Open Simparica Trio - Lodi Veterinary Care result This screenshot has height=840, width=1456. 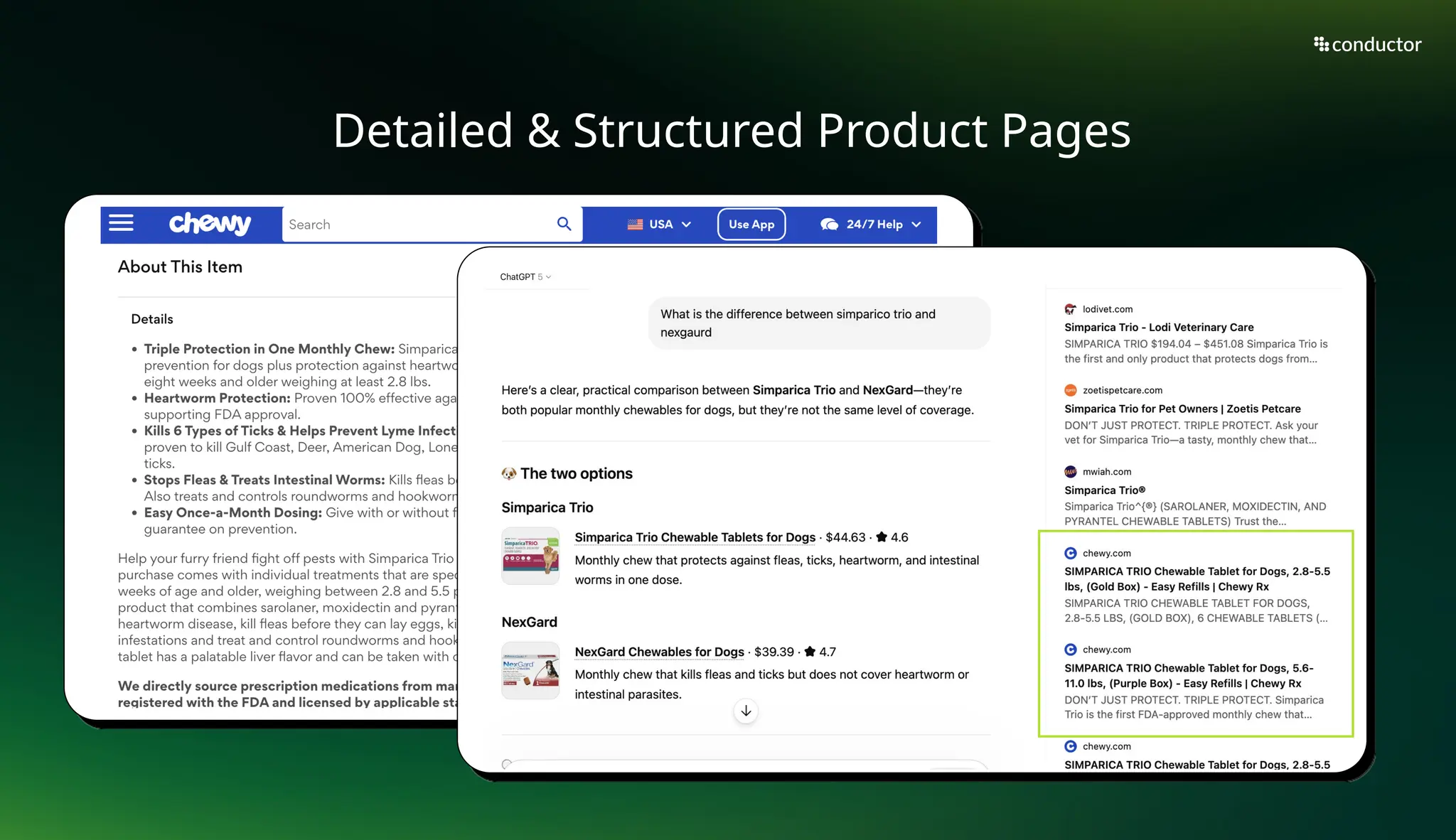pos(1158,327)
